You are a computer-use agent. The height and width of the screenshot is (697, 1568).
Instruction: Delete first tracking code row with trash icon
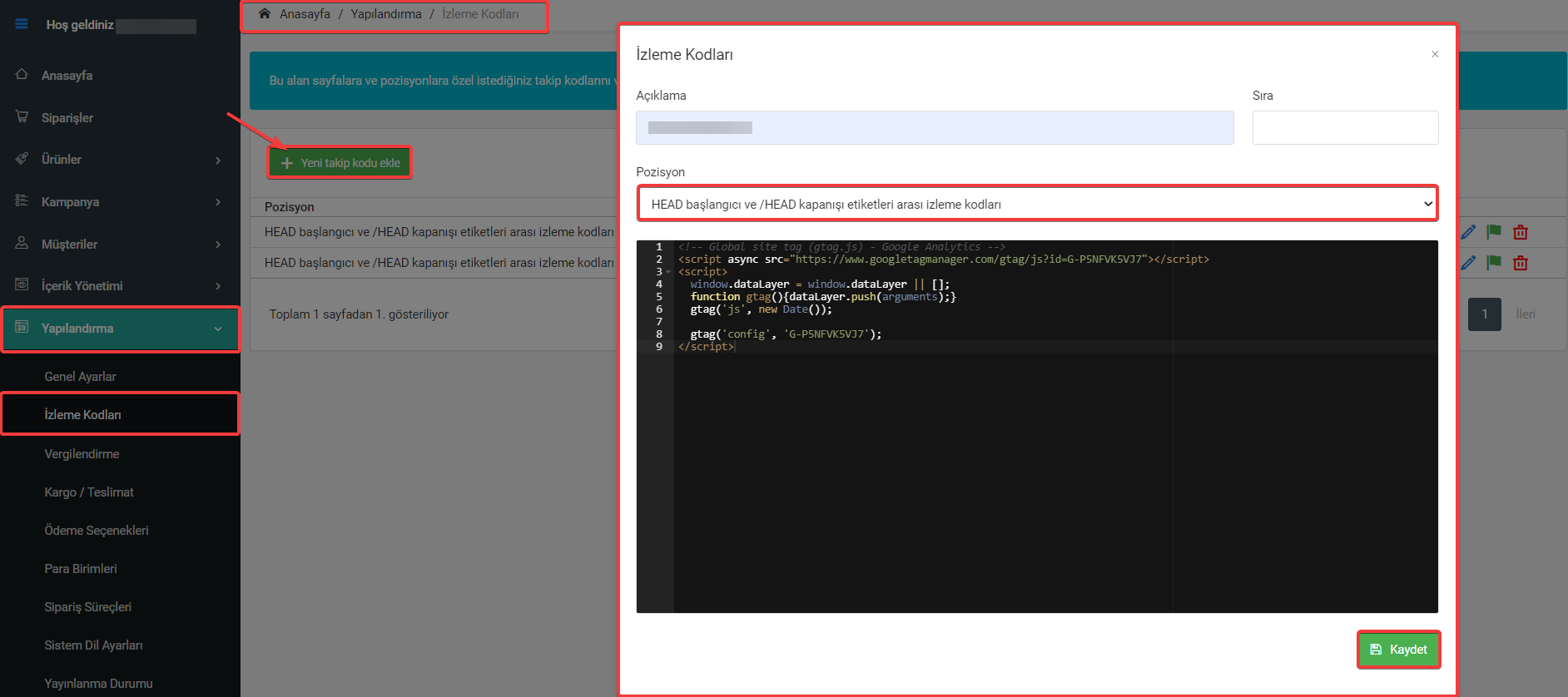pyautogui.click(x=1521, y=232)
